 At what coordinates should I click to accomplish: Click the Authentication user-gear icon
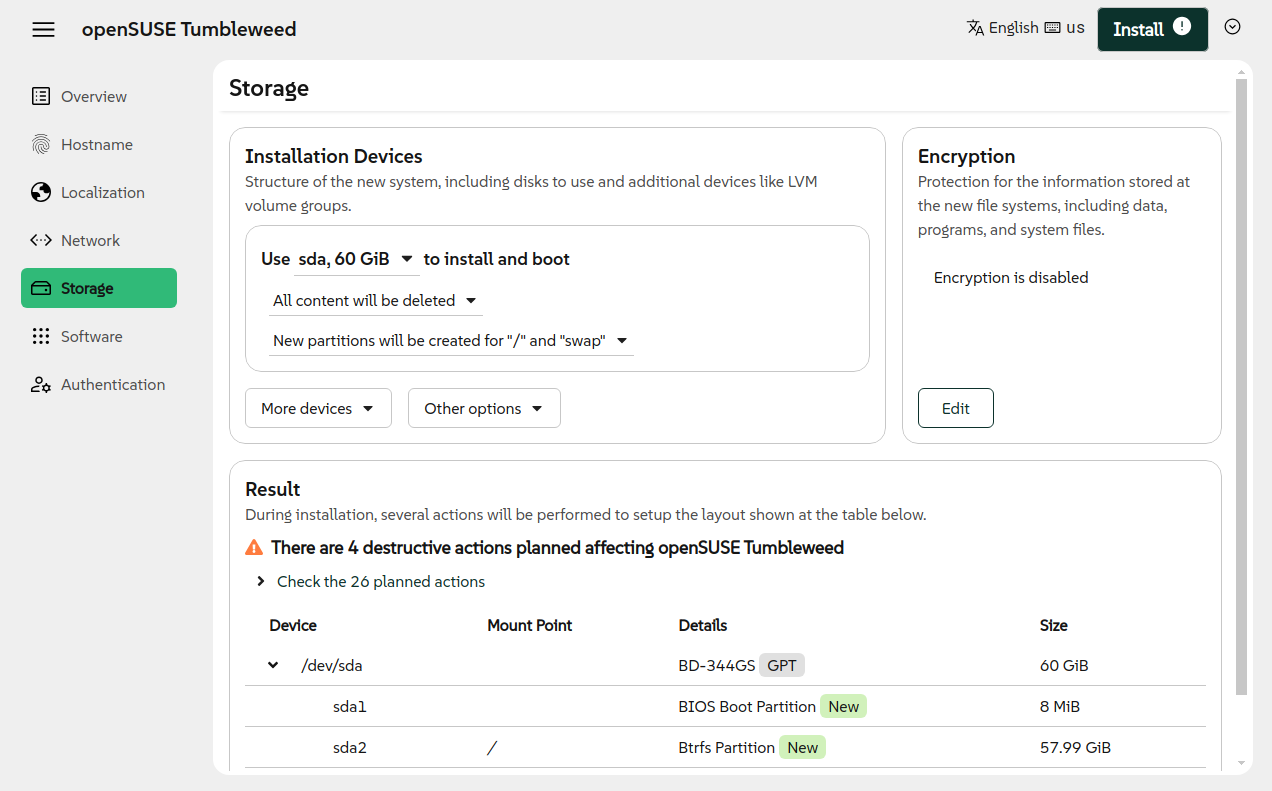[x=41, y=384]
